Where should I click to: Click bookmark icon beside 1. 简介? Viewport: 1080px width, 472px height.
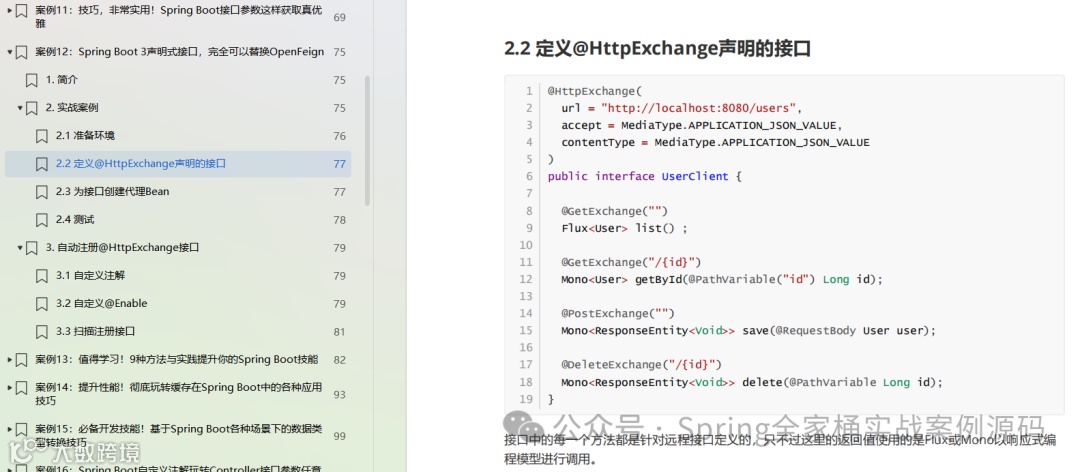click(32, 80)
